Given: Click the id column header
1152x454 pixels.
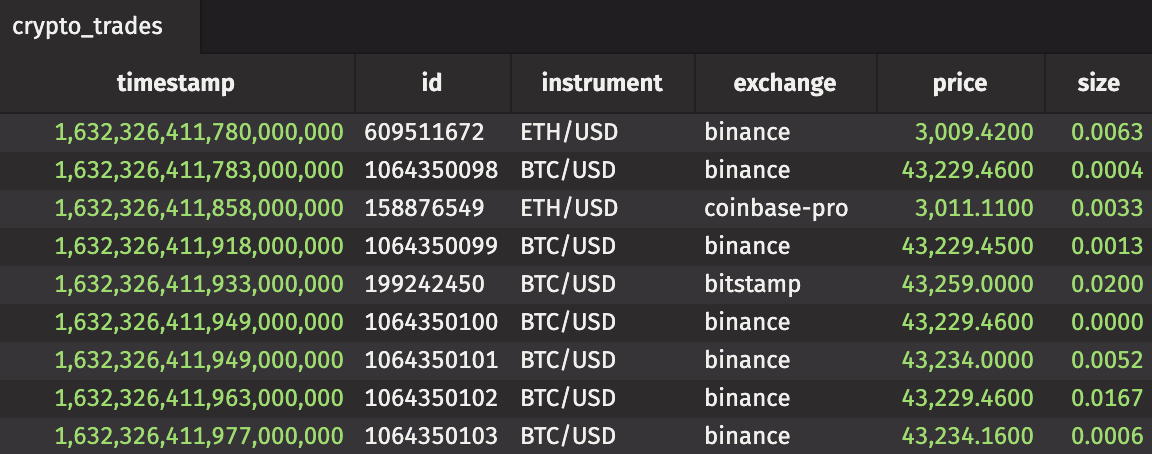Looking at the screenshot, I should (x=432, y=83).
